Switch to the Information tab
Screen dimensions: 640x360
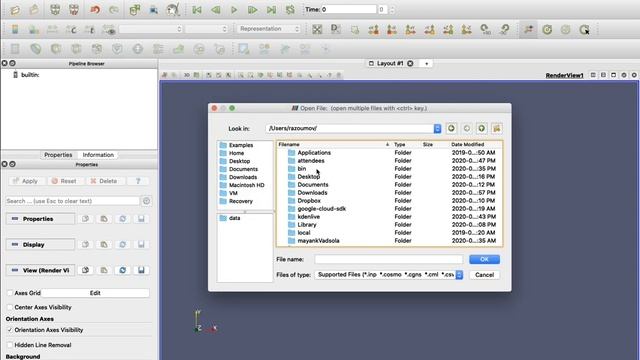(98, 155)
